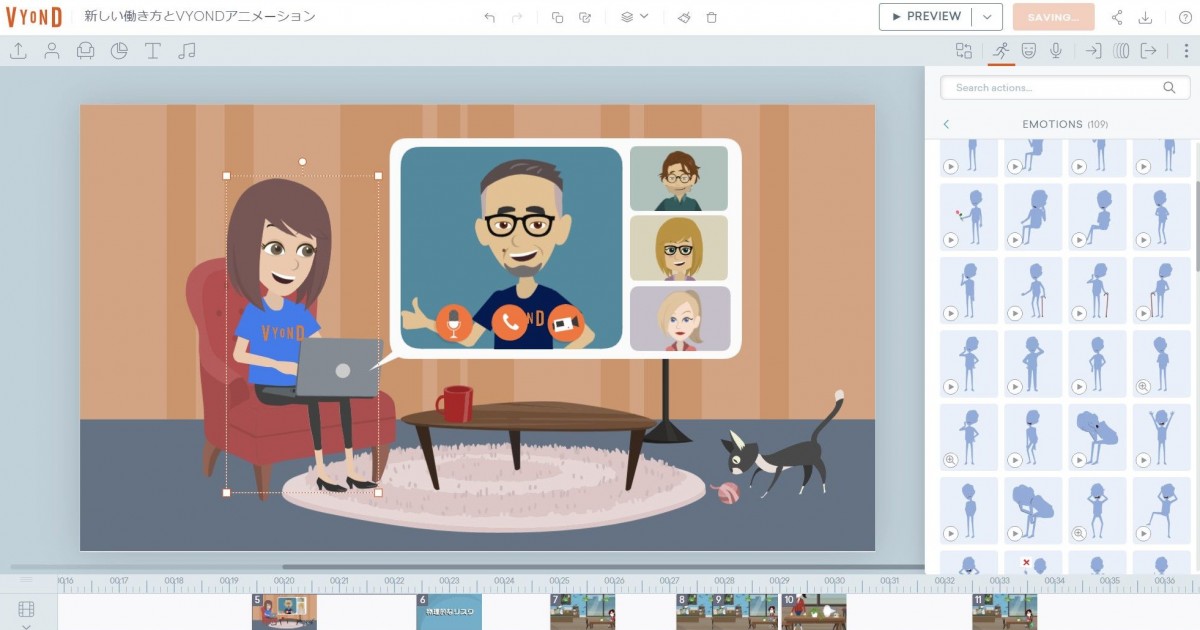Click the VYOND logo
The height and width of the screenshot is (630, 1200).
34,17
